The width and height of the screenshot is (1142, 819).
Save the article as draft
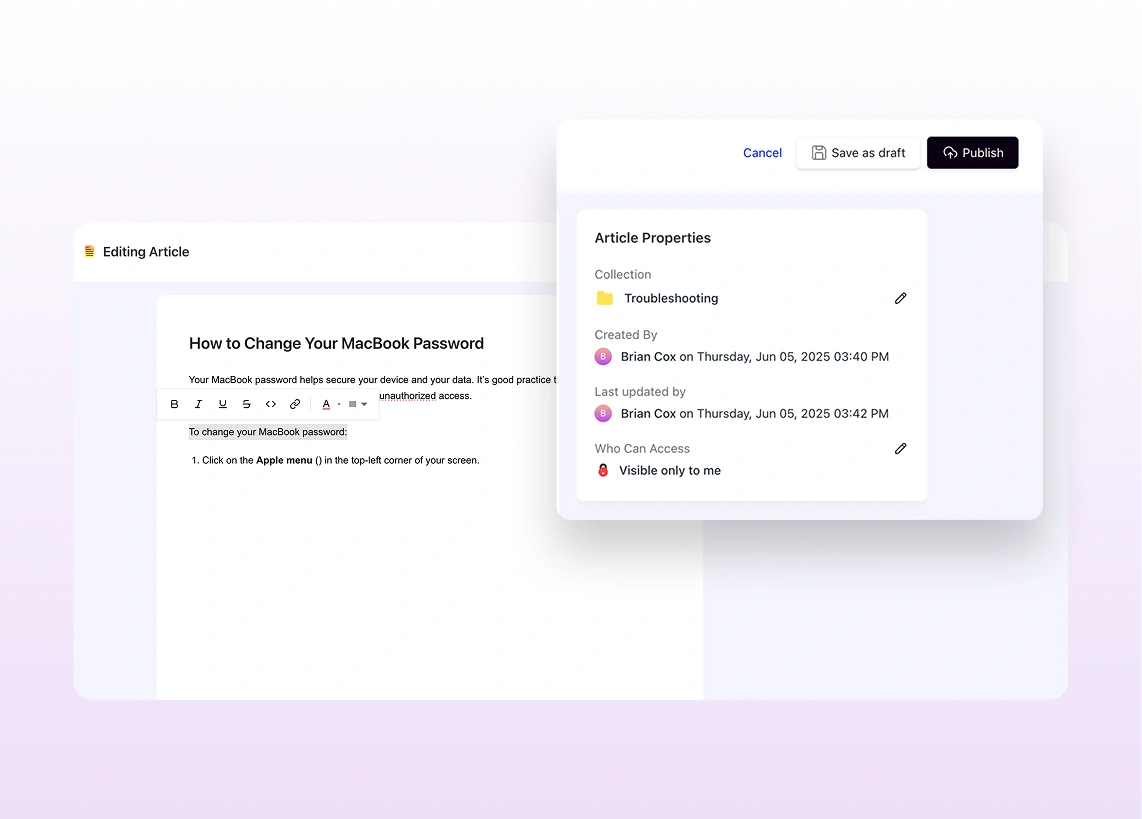[x=858, y=153]
